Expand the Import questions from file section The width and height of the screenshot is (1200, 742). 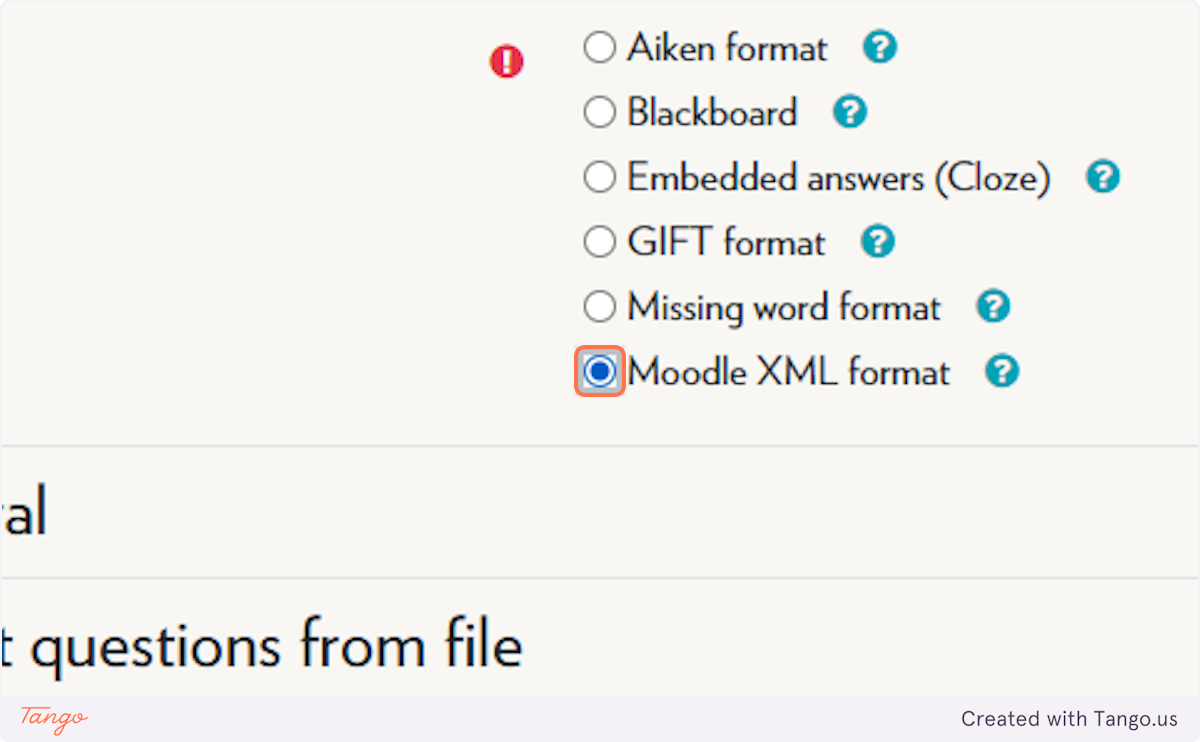(x=261, y=646)
